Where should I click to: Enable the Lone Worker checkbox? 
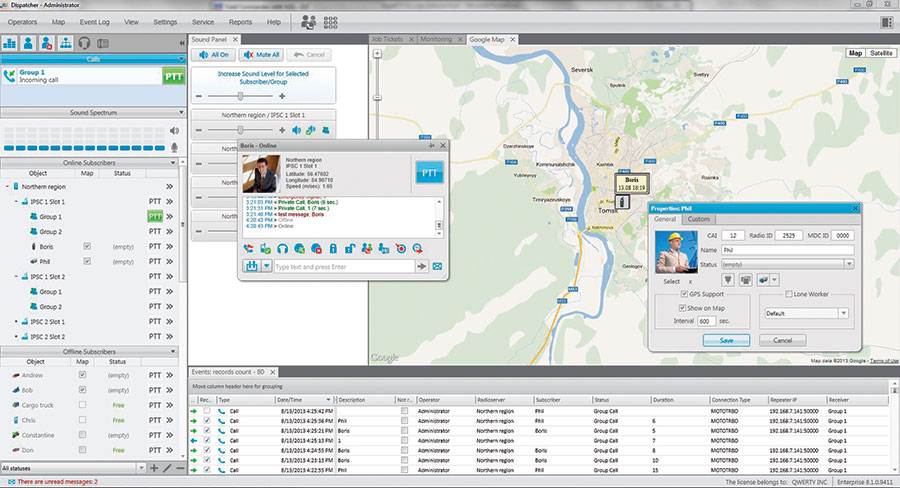click(x=788, y=294)
